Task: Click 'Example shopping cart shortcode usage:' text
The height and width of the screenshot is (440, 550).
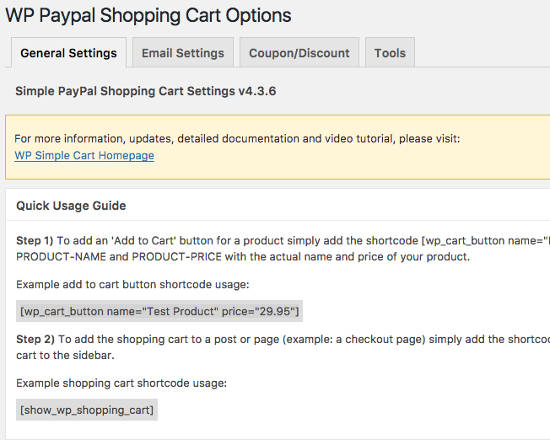Action: coord(121,383)
